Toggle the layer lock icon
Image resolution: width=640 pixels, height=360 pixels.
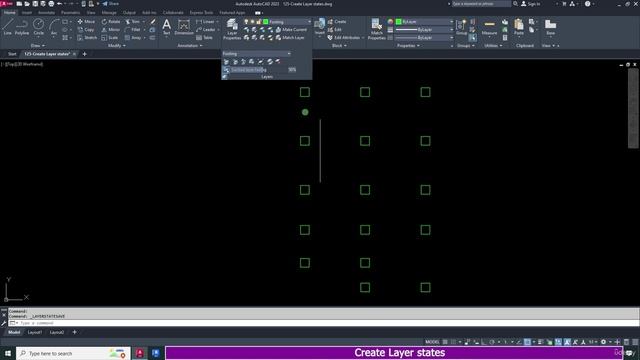258,22
